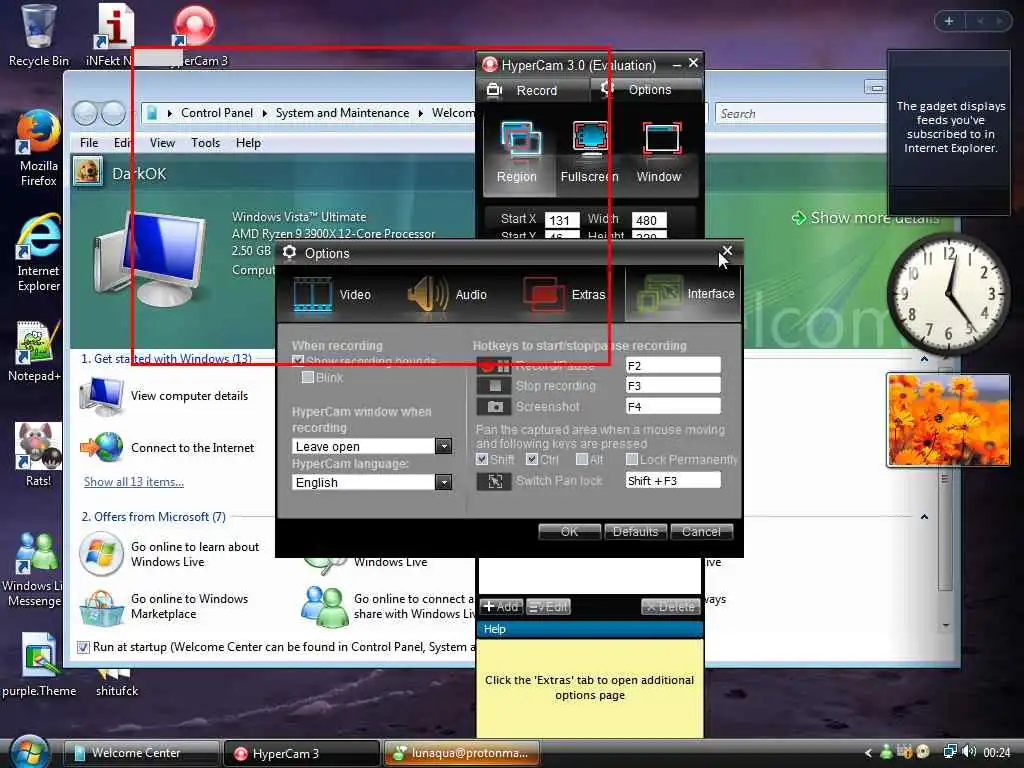Click Show more details link
The height and width of the screenshot is (768, 1024).
865,218
